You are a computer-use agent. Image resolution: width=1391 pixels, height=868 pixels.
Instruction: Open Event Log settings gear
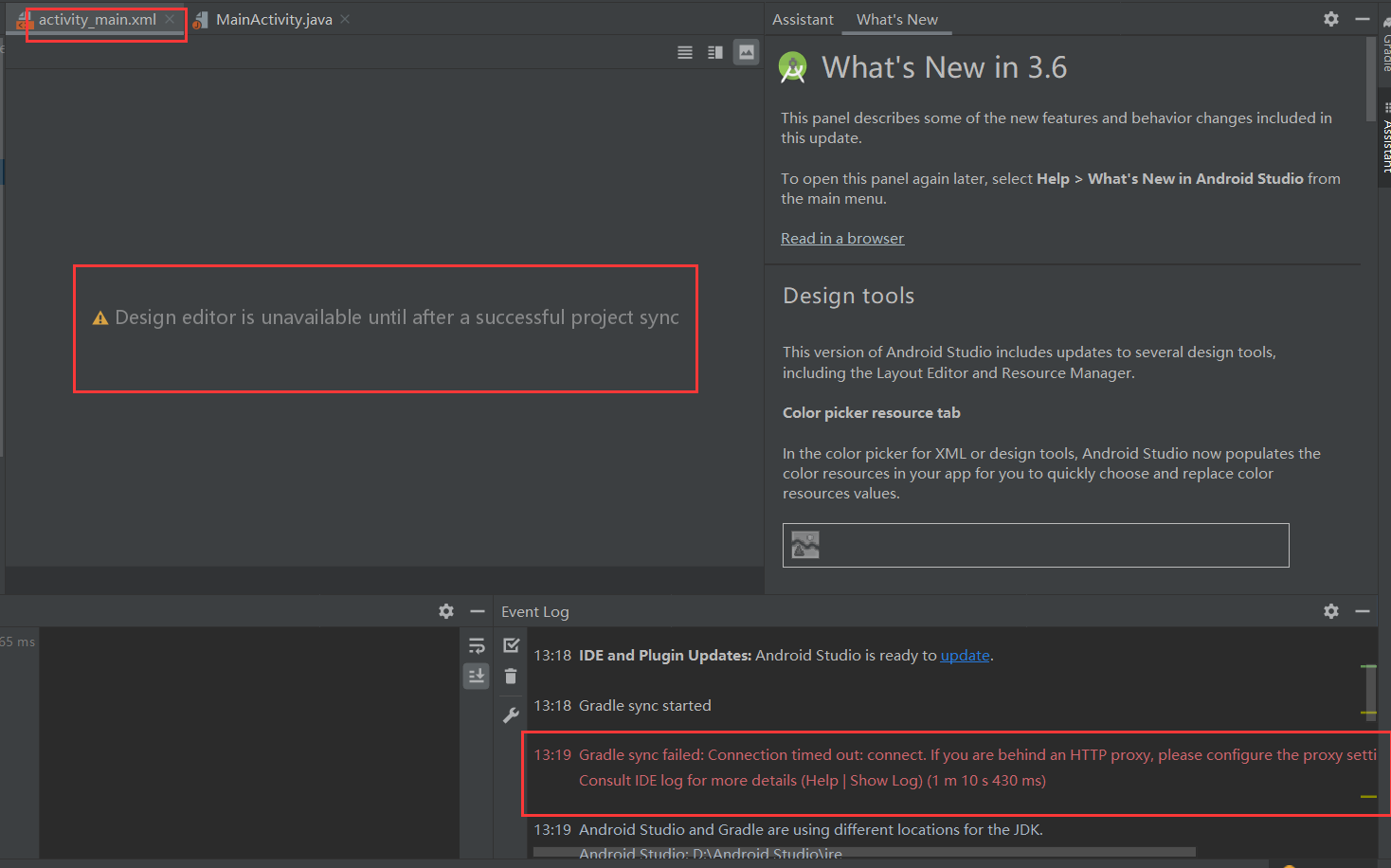[1331, 611]
